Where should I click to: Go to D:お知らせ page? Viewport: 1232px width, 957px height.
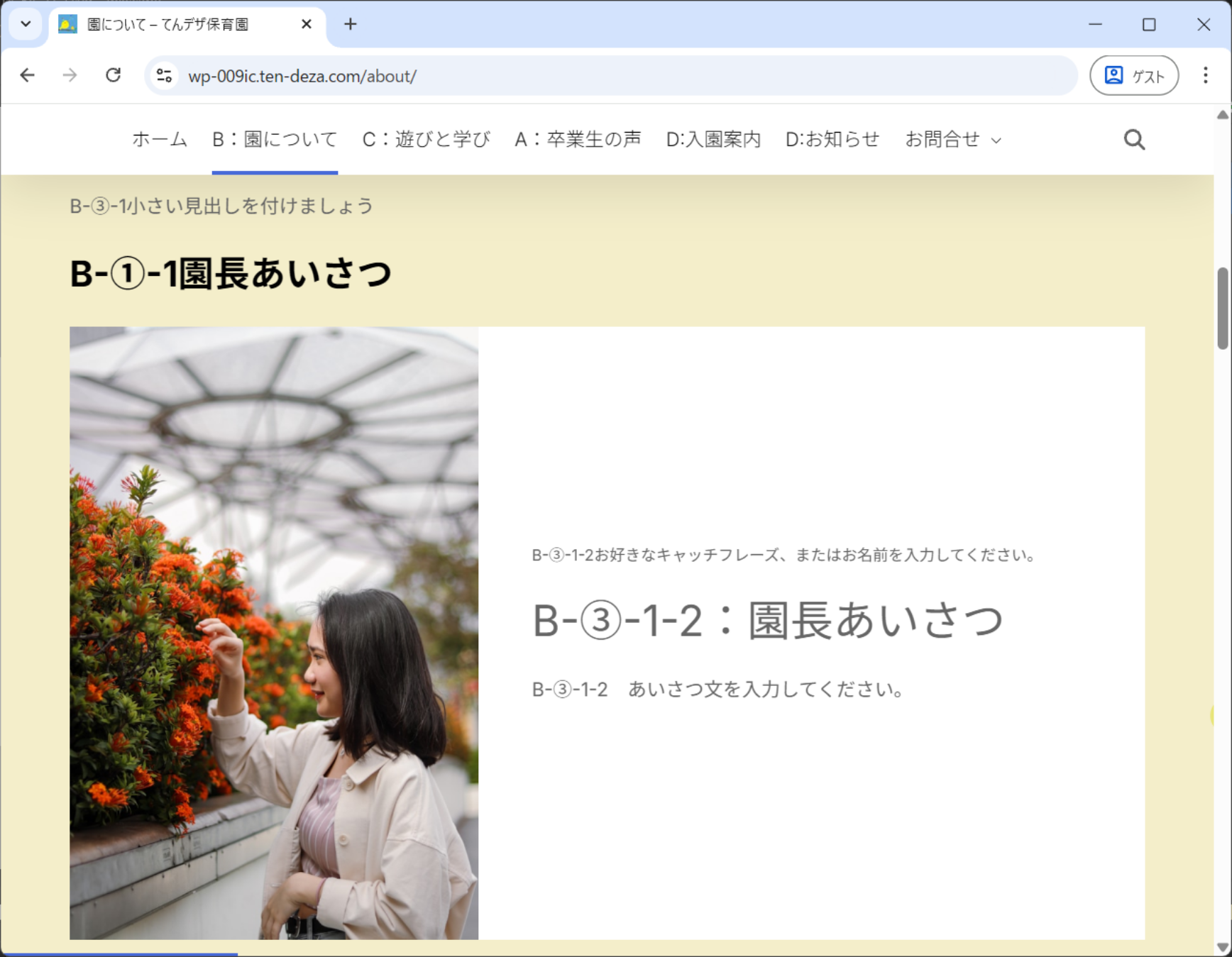coord(832,139)
